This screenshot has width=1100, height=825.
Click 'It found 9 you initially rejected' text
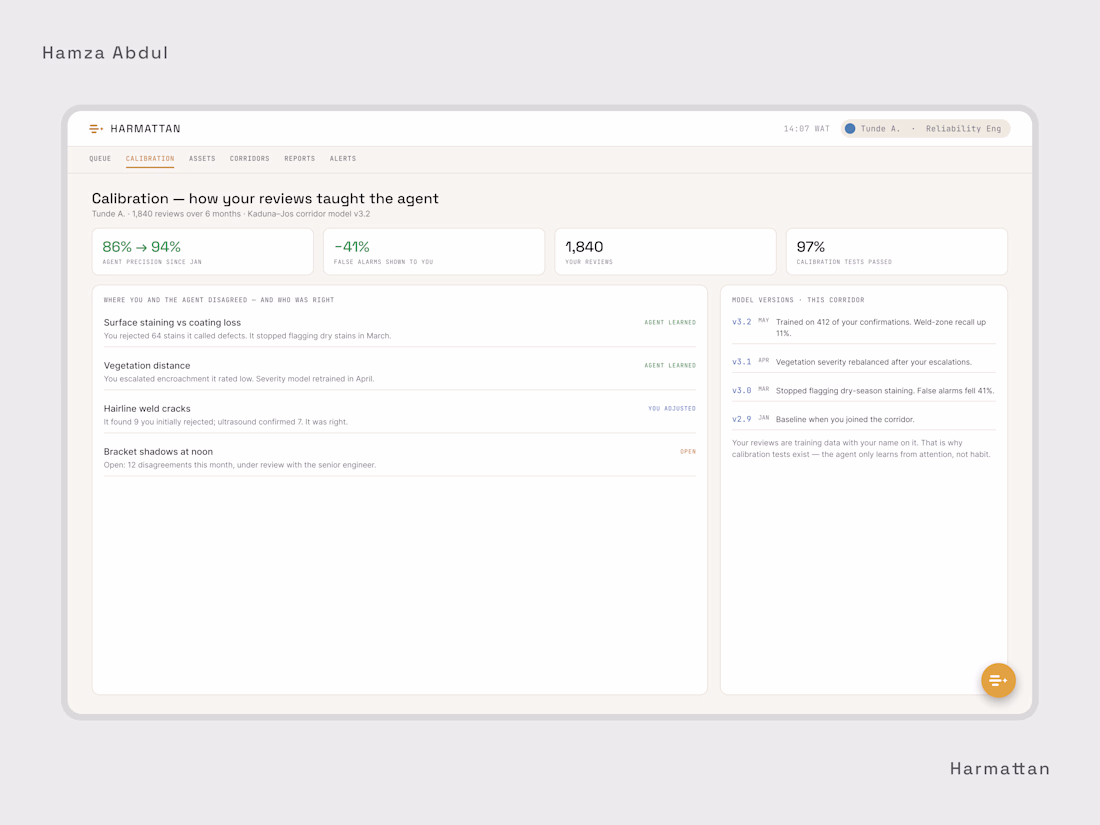coord(226,422)
